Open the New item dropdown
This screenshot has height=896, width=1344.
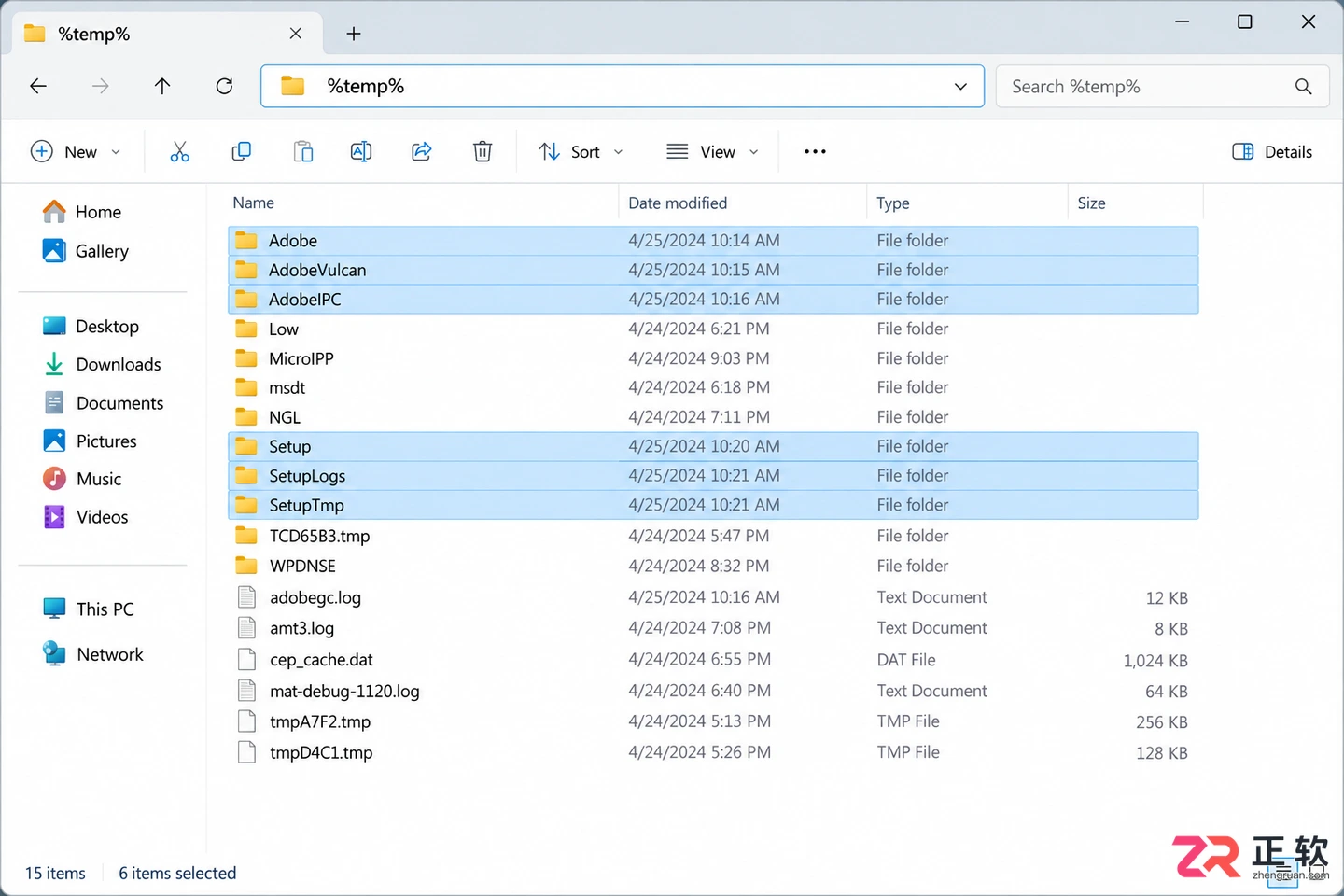[76, 151]
